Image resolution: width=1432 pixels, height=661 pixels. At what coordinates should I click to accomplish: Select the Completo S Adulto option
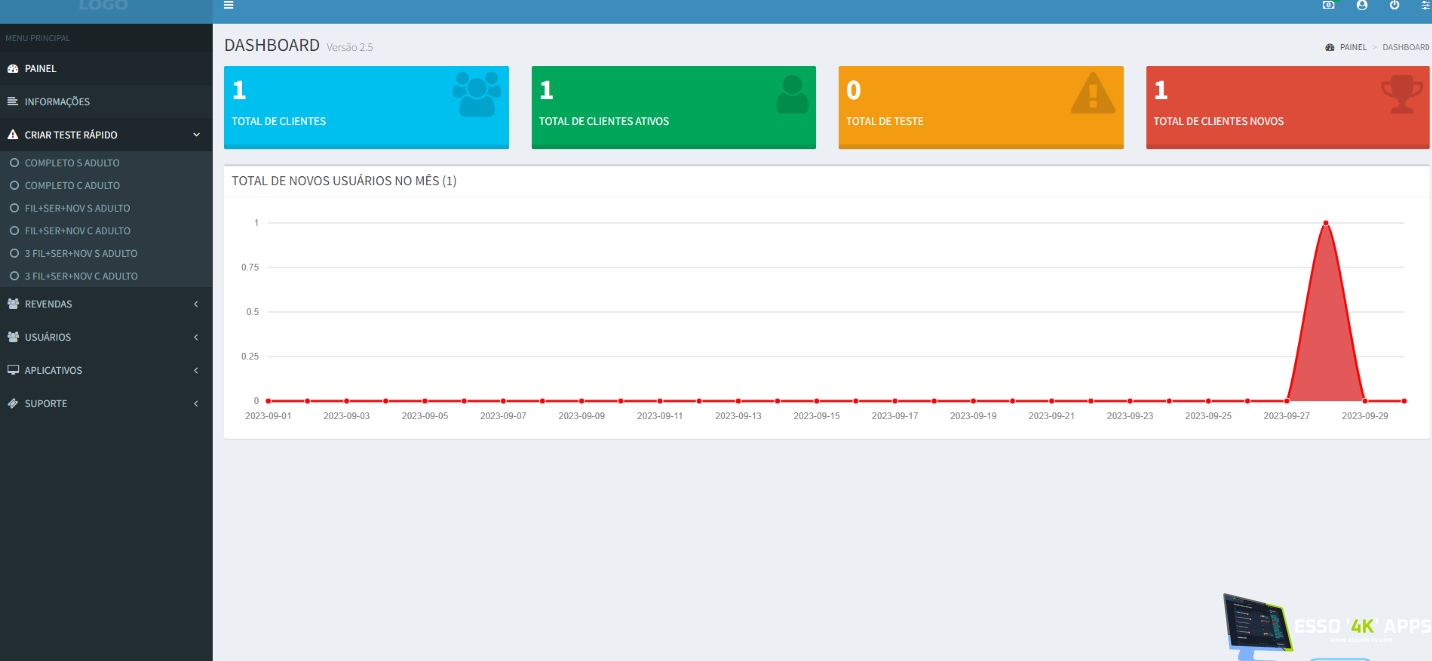coord(72,163)
